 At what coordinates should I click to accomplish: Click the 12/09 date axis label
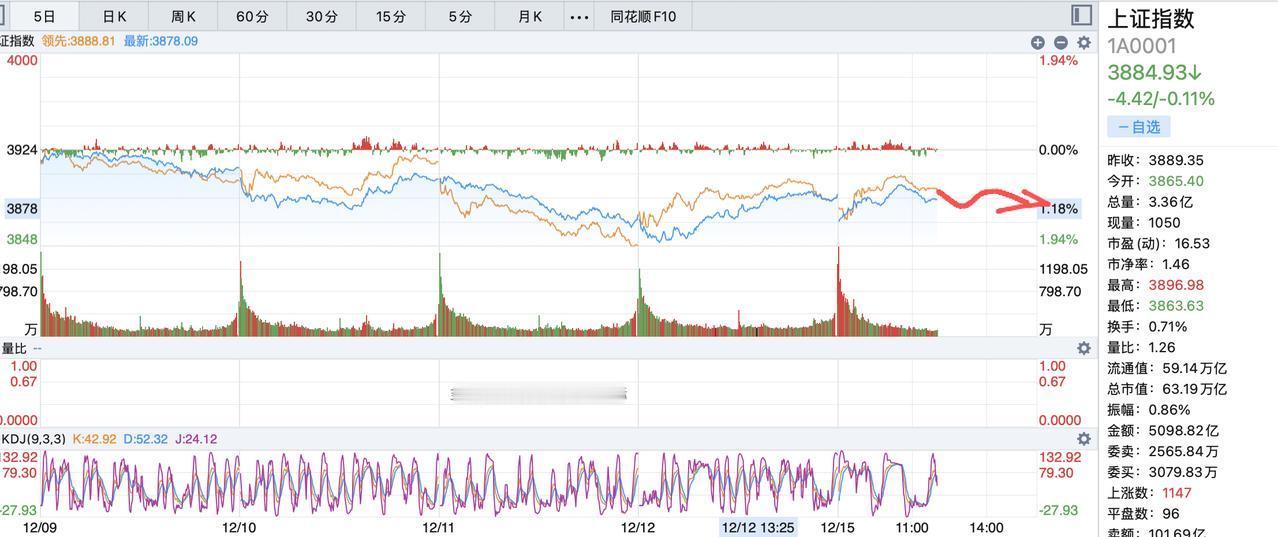pyautogui.click(x=39, y=527)
